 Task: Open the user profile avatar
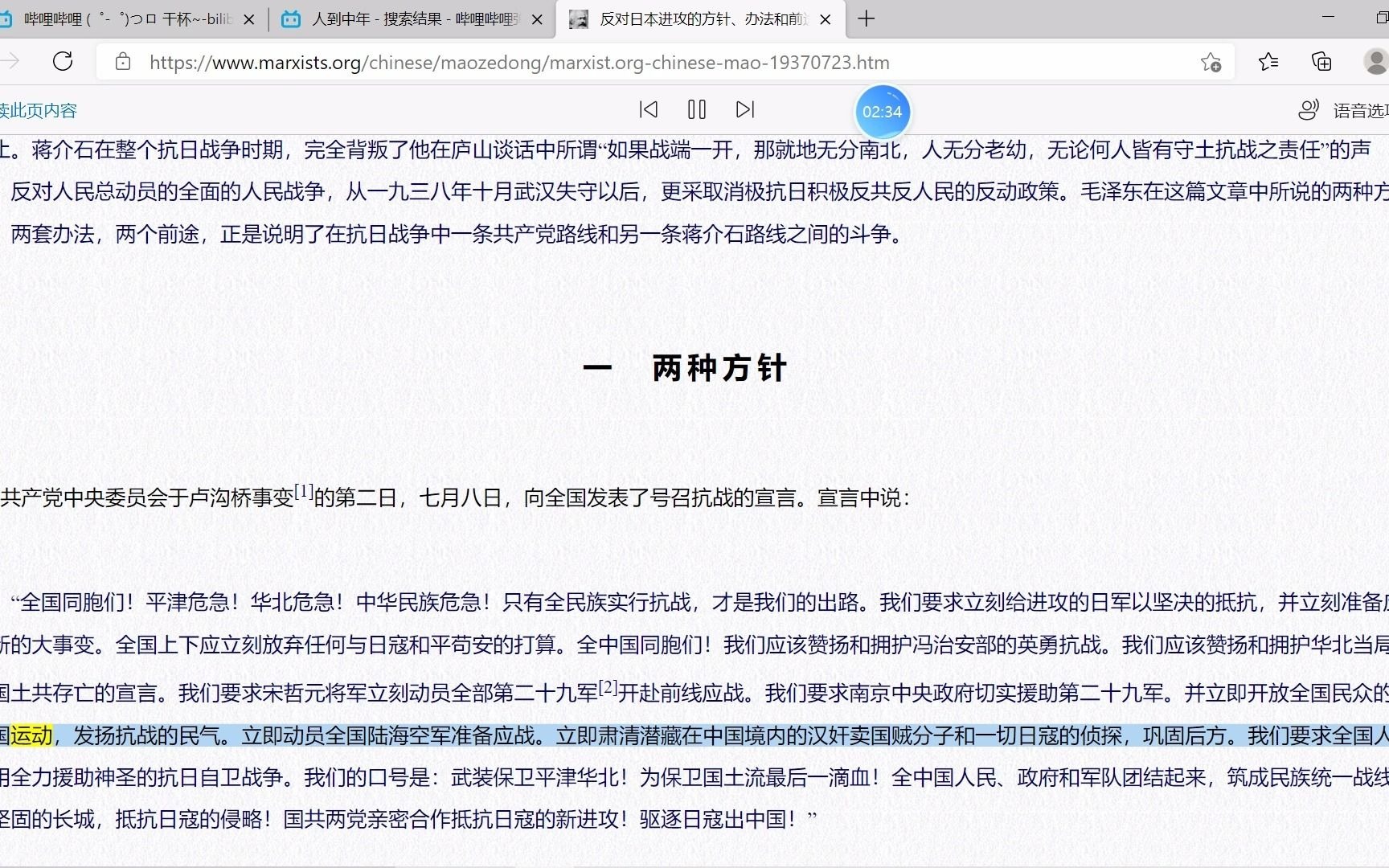[x=1376, y=62]
